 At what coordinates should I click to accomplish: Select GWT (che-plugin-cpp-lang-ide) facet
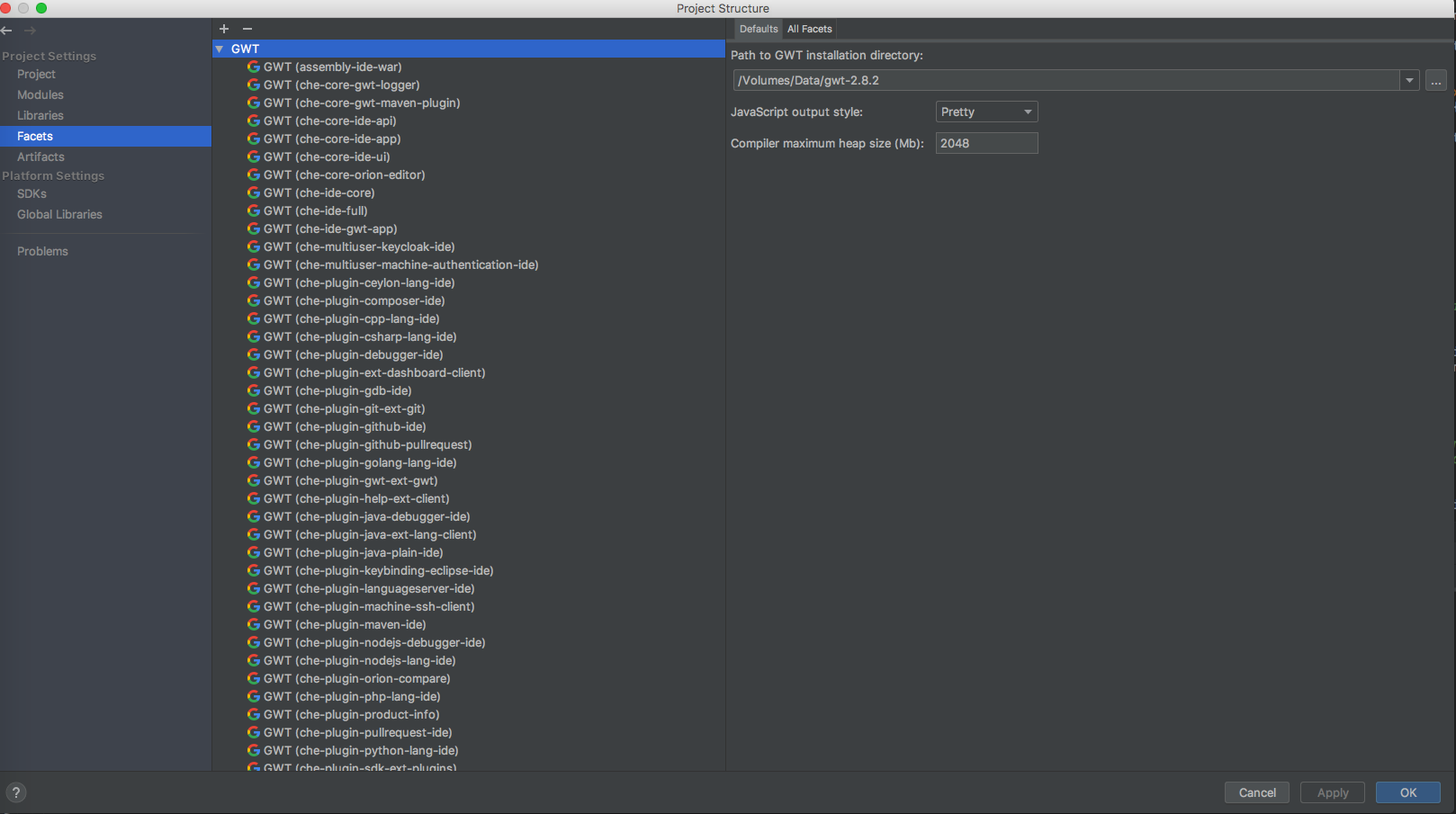pos(352,318)
